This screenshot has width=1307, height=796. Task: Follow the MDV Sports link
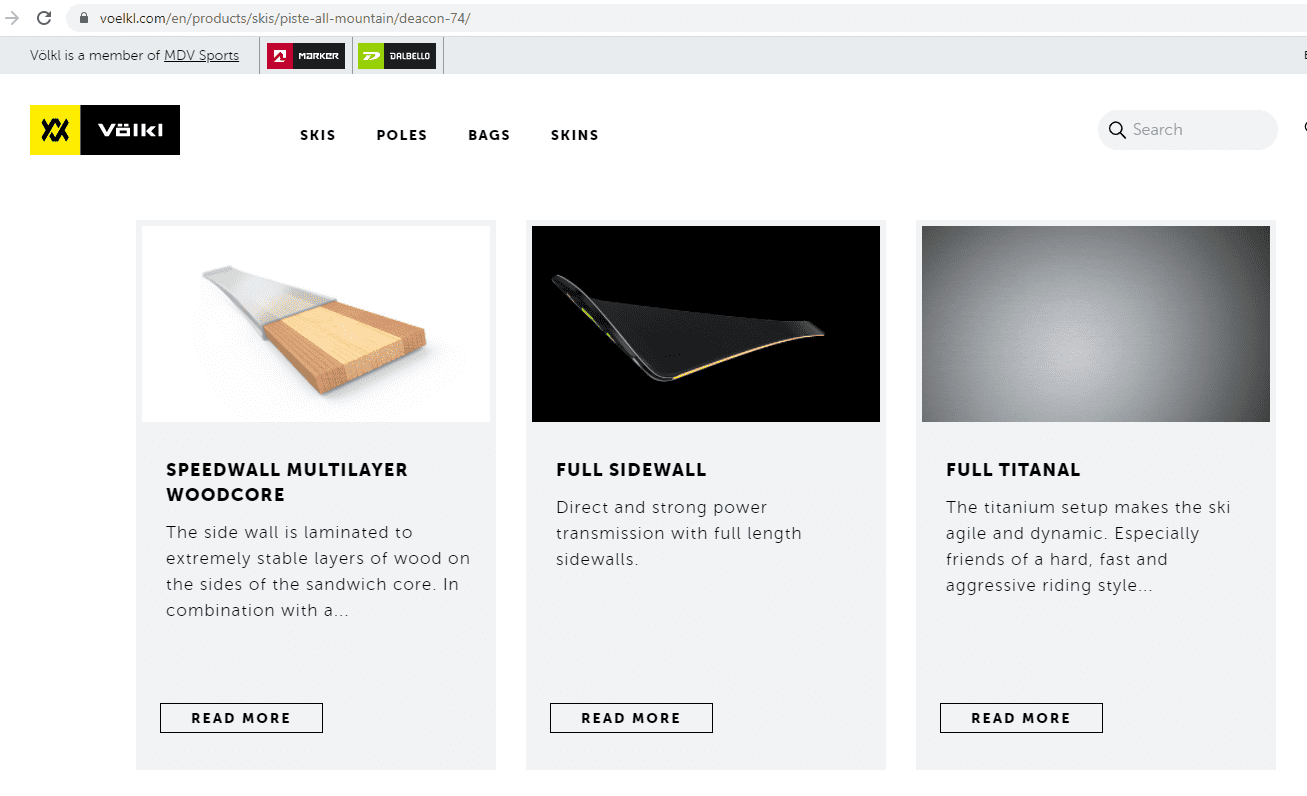pos(201,56)
